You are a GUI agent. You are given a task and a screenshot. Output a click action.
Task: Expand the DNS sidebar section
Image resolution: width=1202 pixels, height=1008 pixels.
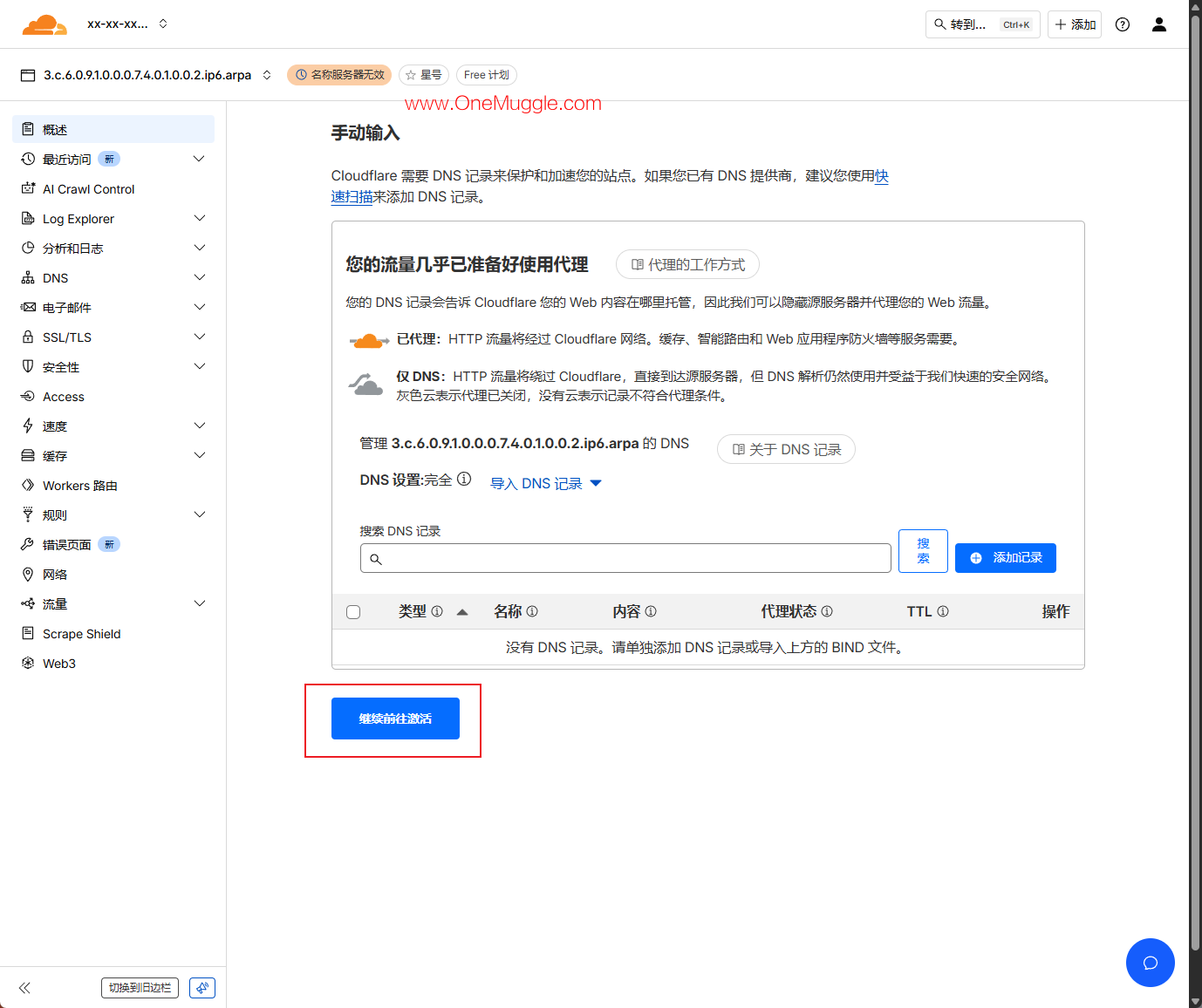(199, 277)
